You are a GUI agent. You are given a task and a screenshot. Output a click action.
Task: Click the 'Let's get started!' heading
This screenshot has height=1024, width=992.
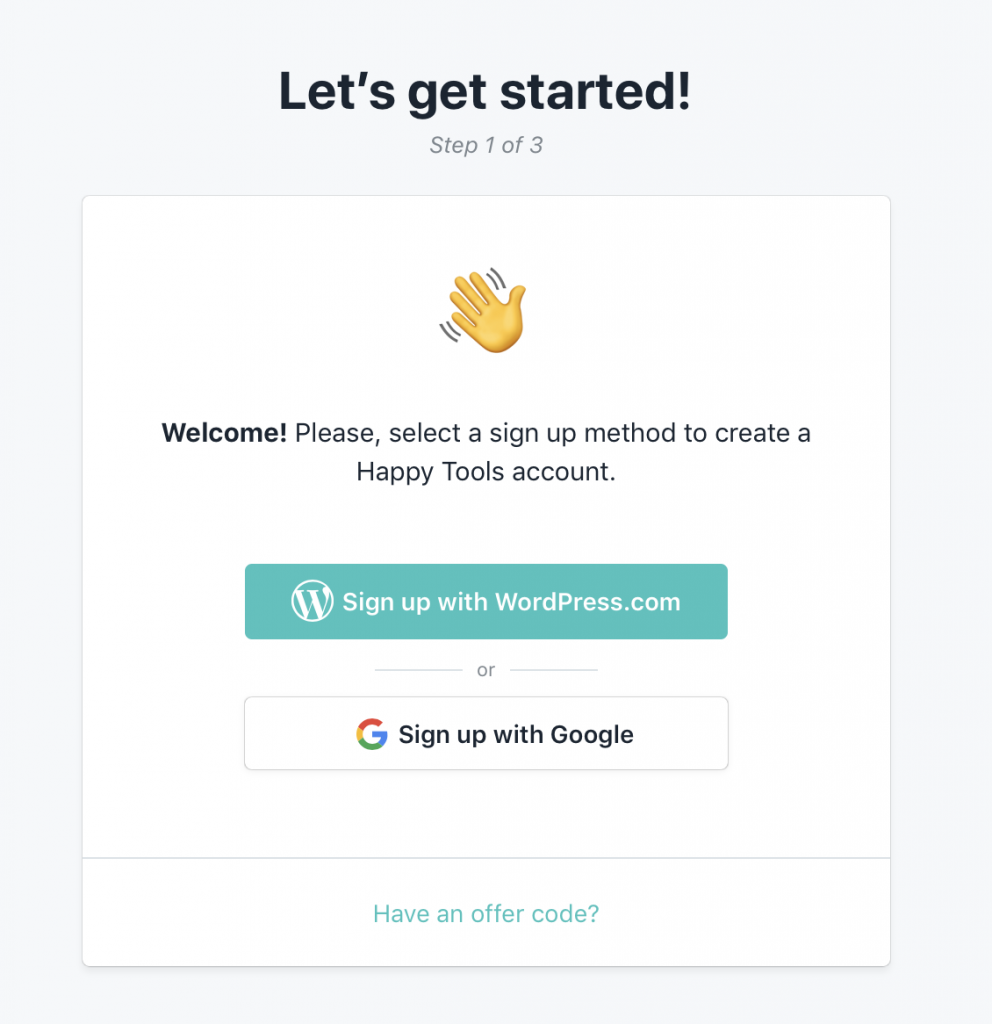[x=485, y=92]
